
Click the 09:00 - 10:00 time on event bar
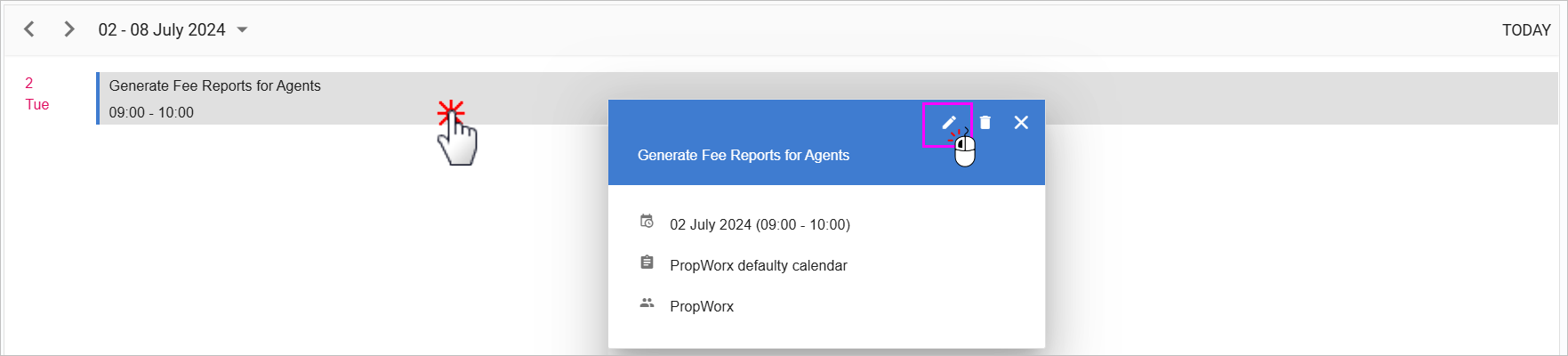151,112
